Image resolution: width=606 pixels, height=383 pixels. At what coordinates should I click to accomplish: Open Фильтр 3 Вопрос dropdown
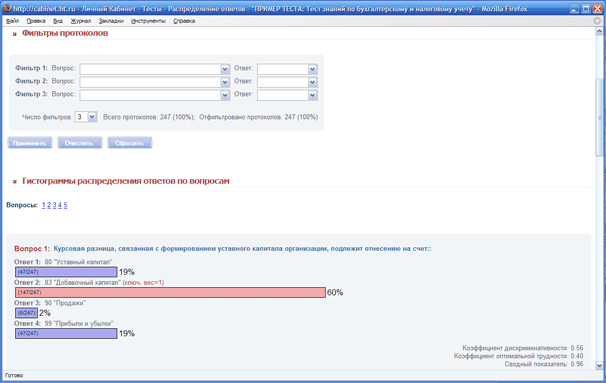[155, 95]
